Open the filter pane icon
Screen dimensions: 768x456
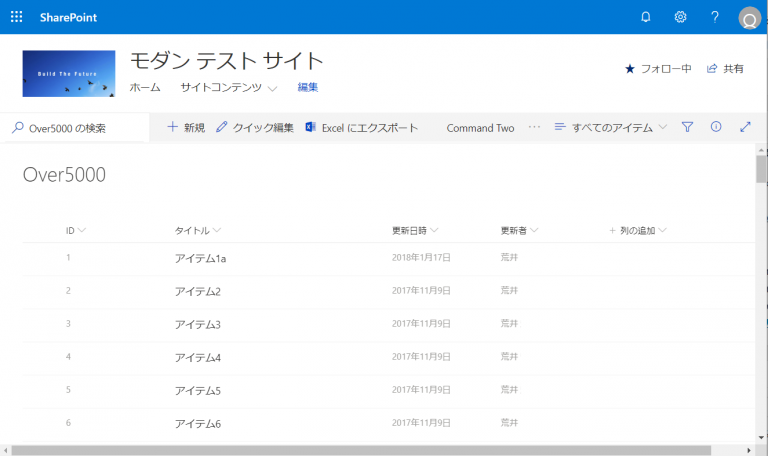tap(687, 127)
